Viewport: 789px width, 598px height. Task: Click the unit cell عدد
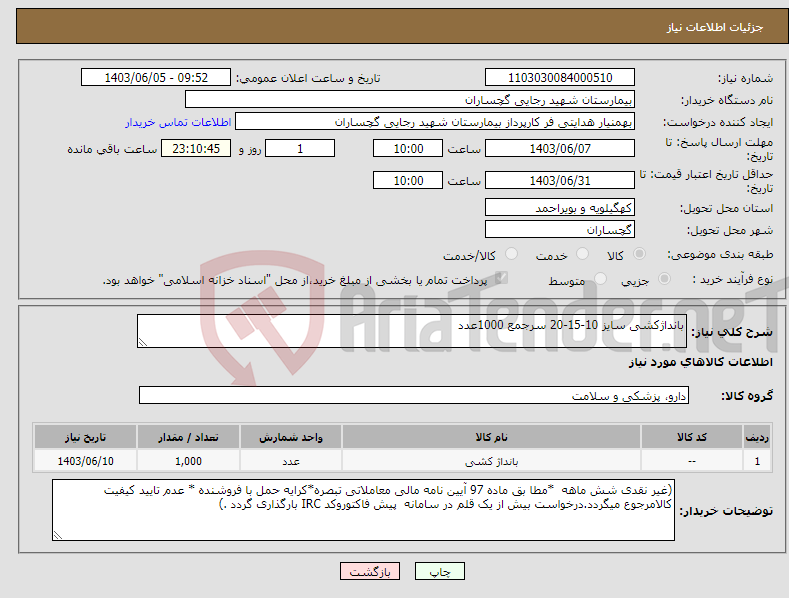click(291, 461)
